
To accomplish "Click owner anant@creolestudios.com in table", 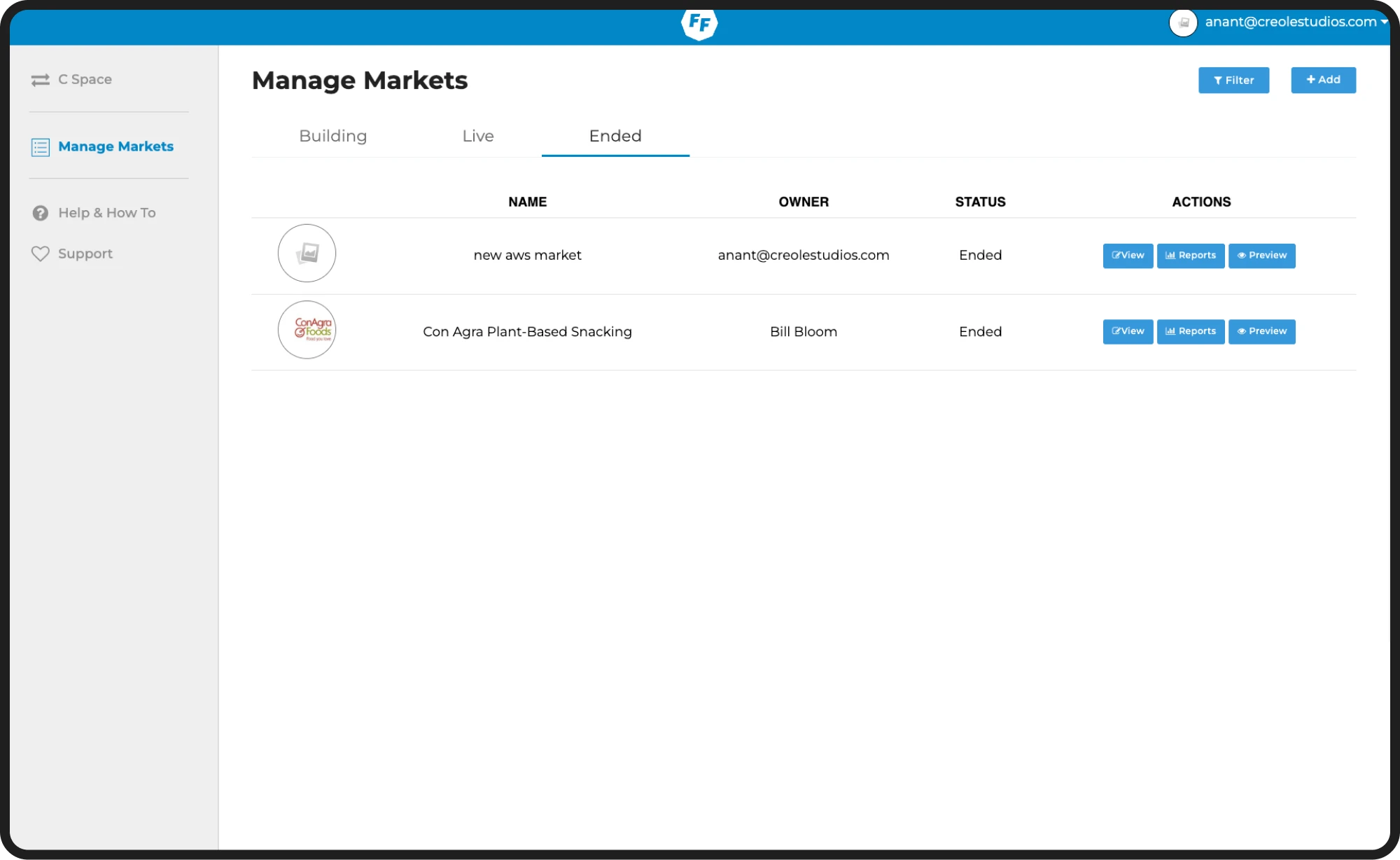I will [x=804, y=255].
